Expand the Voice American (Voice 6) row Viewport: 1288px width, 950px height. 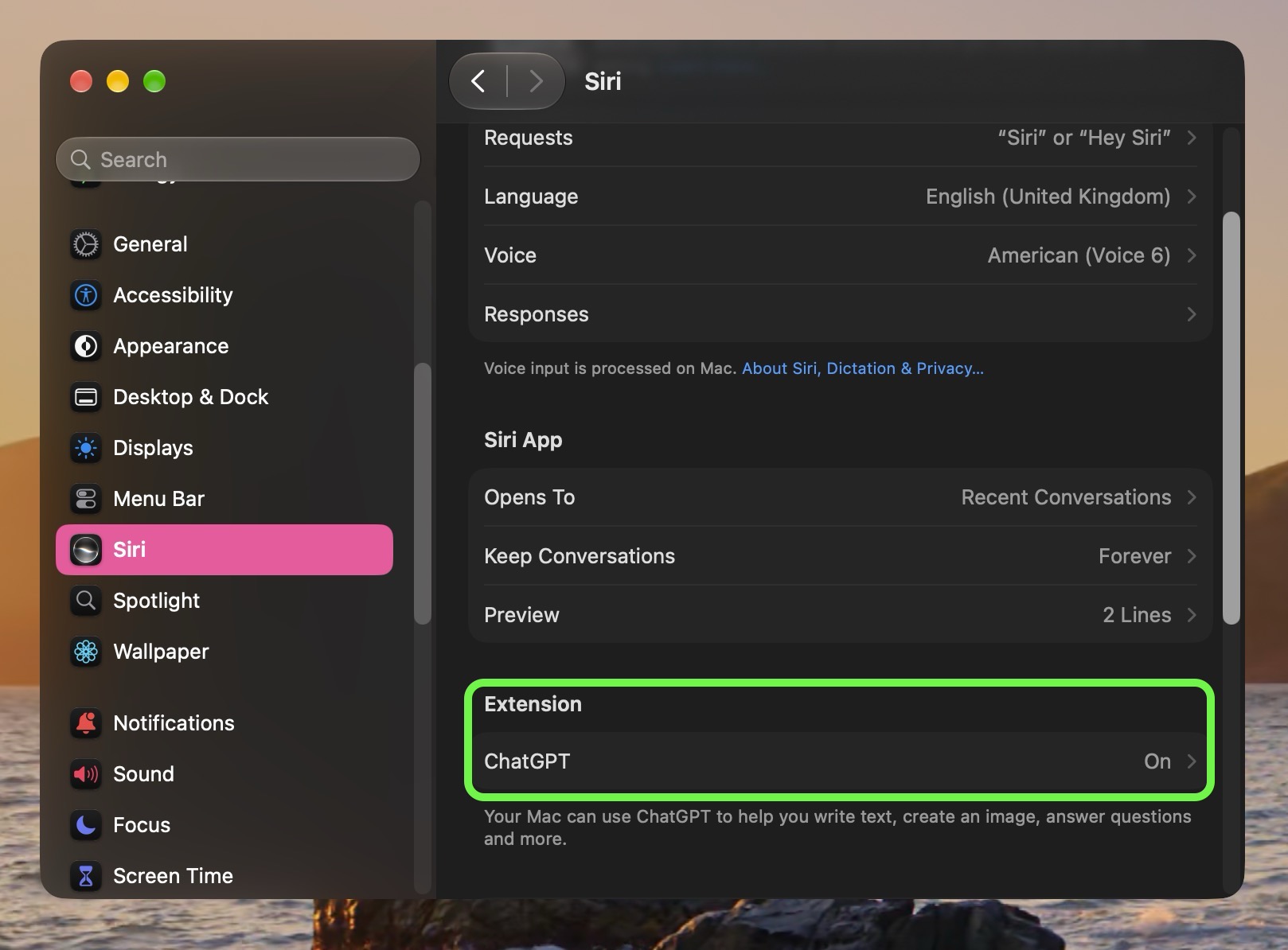(840, 255)
